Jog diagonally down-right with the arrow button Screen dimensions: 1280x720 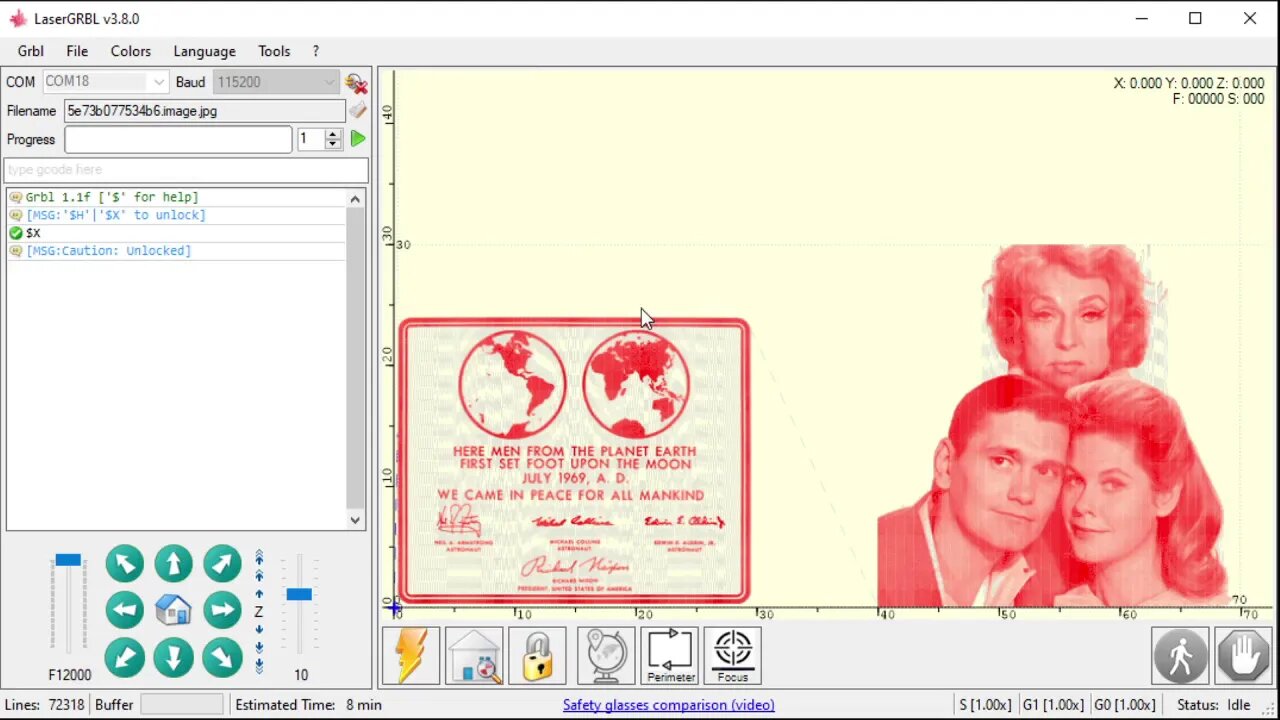coord(222,657)
